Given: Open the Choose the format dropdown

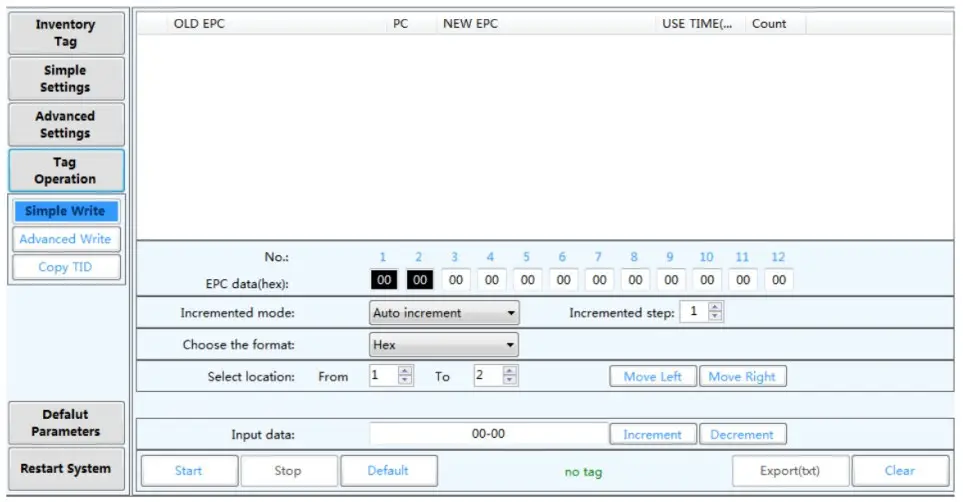Looking at the screenshot, I should (x=444, y=345).
